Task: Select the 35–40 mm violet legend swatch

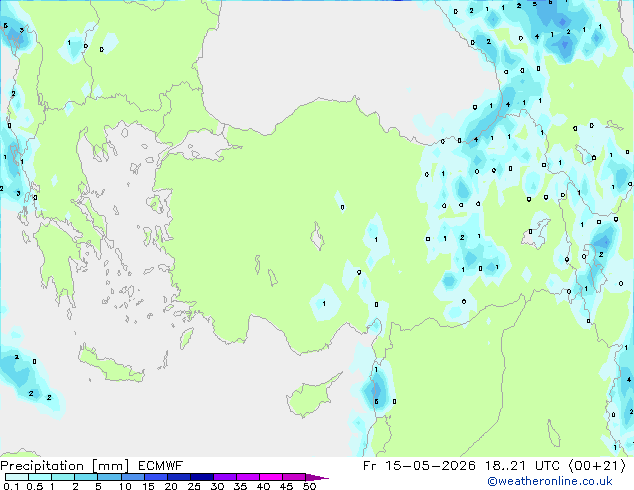Action: pos(247,477)
